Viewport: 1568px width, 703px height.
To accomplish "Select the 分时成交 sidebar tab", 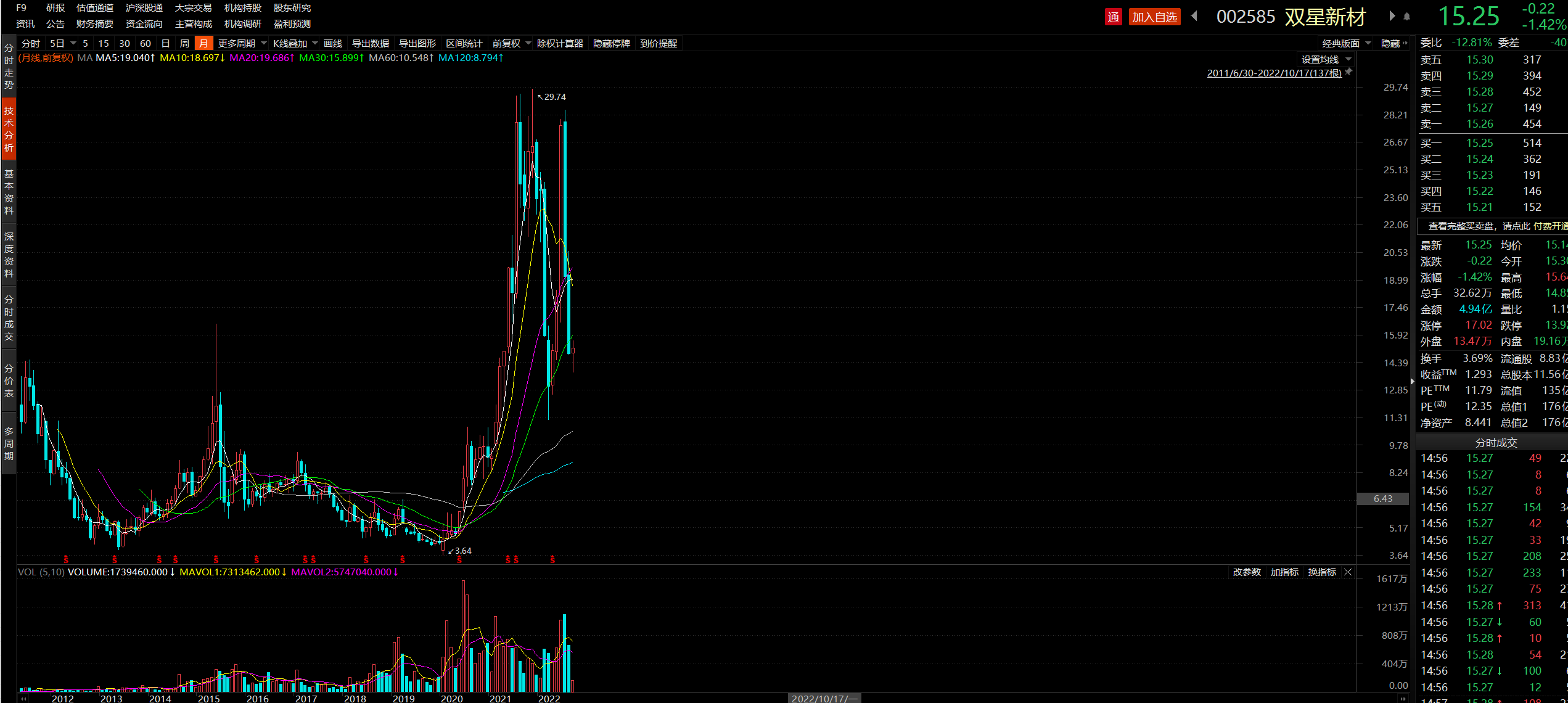I will point(9,318).
